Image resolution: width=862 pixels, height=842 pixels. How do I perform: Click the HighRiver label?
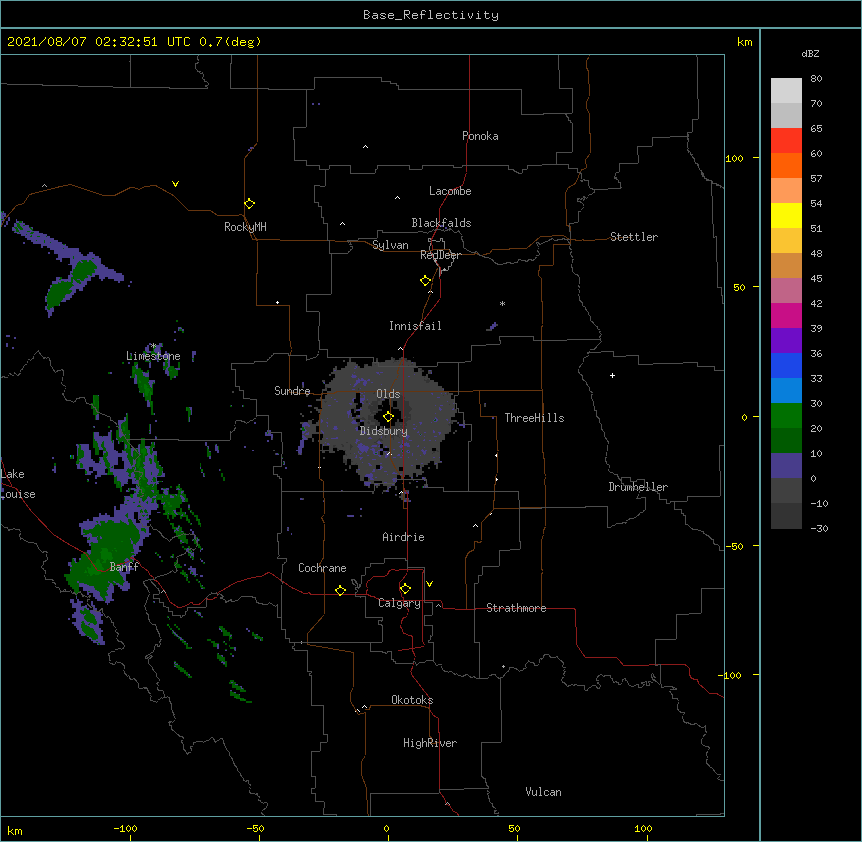430,743
